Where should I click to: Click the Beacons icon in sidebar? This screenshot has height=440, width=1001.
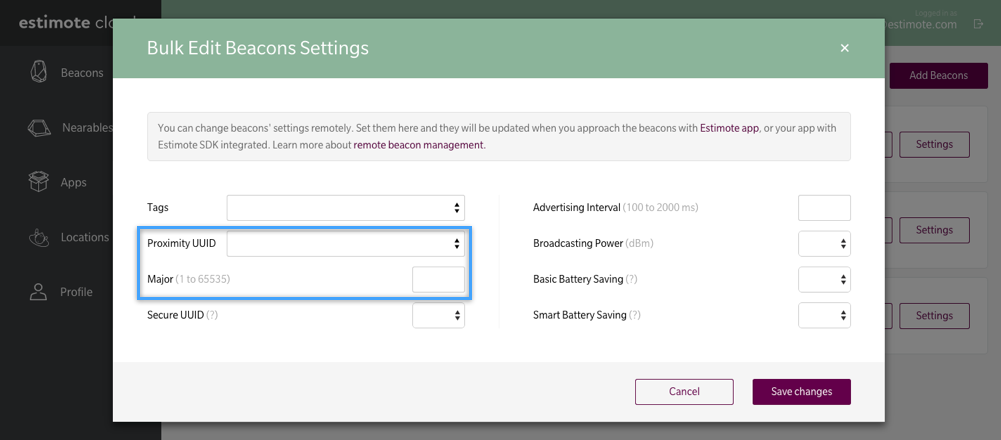(39, 73)
